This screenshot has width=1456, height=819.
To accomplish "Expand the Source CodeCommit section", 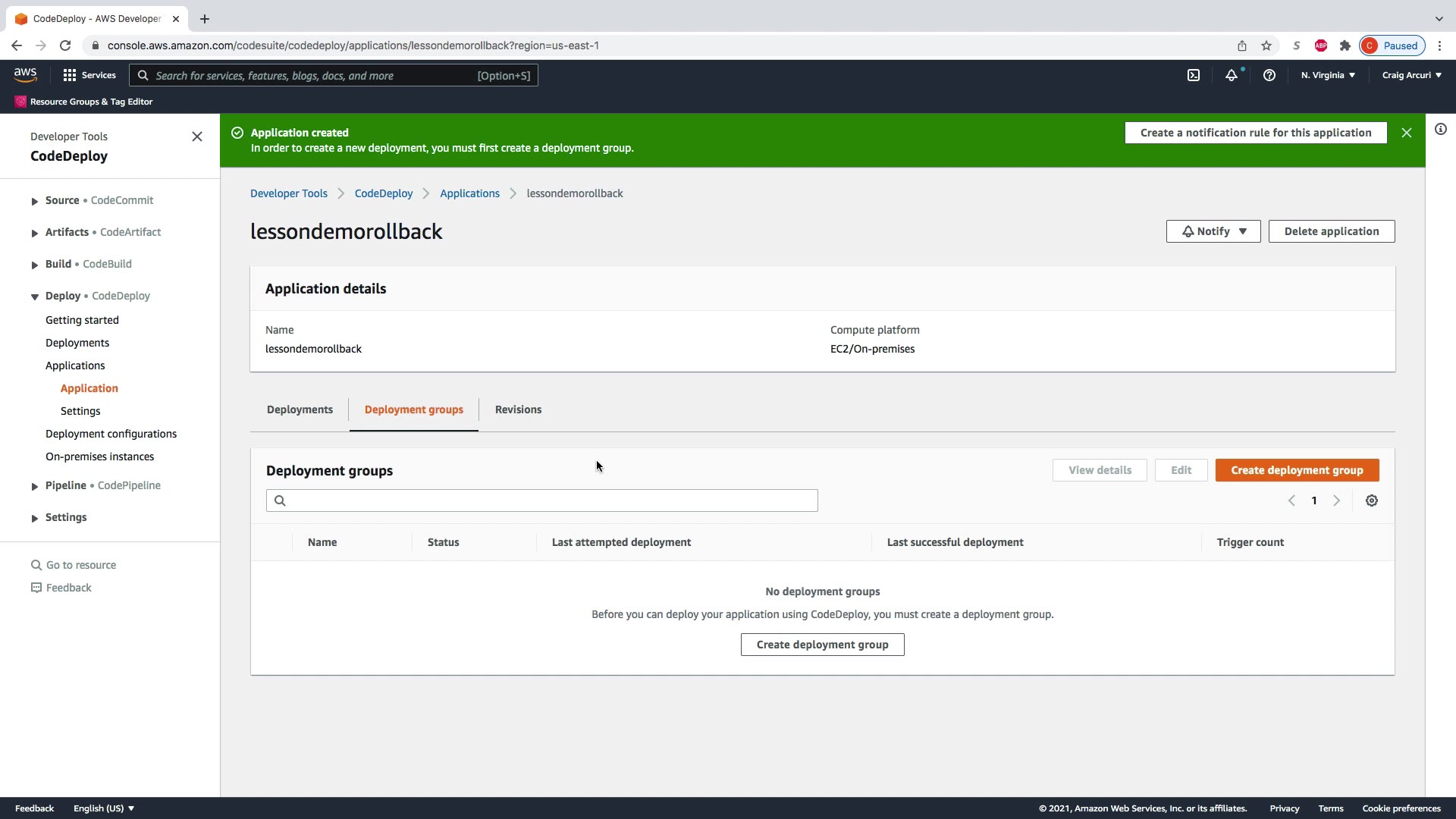I will (x=35, y=201).
